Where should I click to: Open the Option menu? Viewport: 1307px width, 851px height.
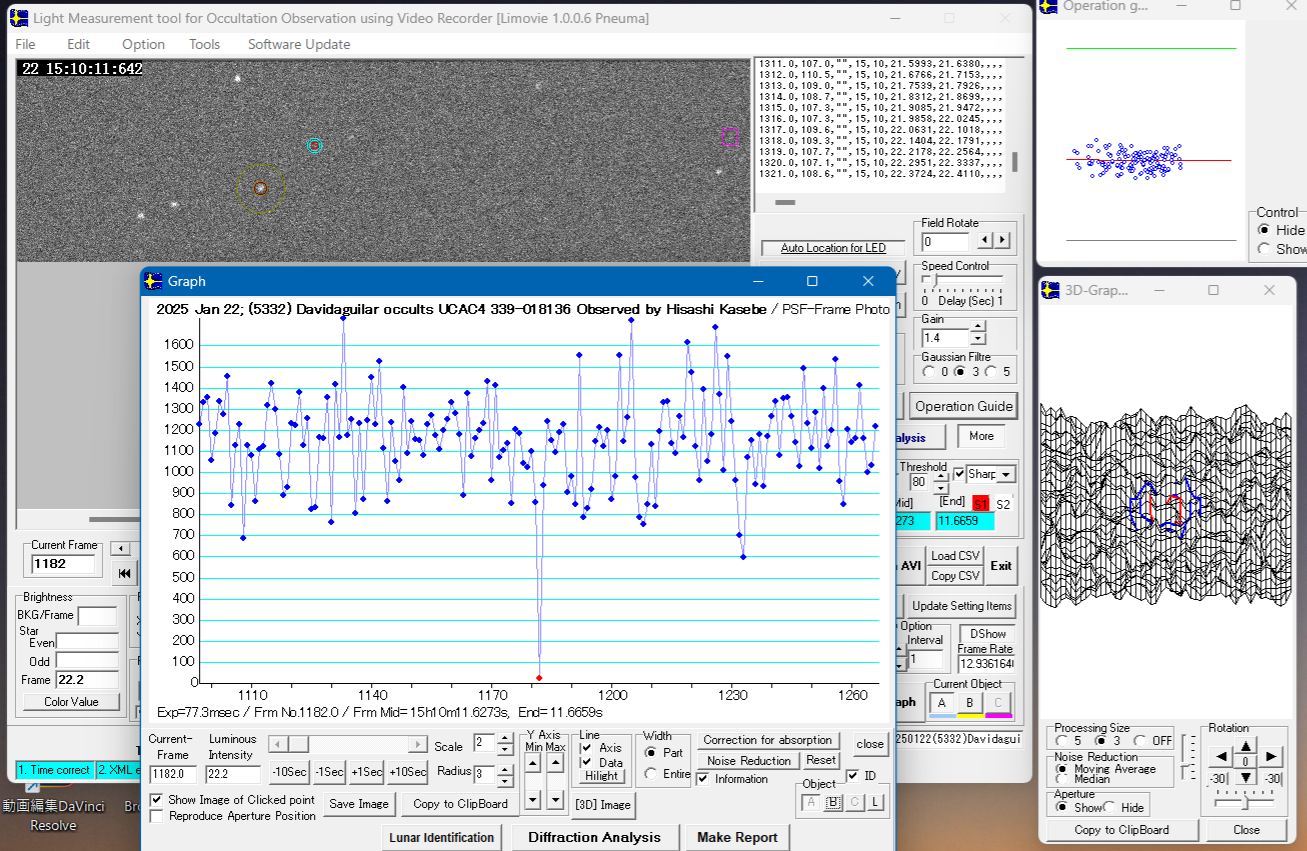coord(143,44)
